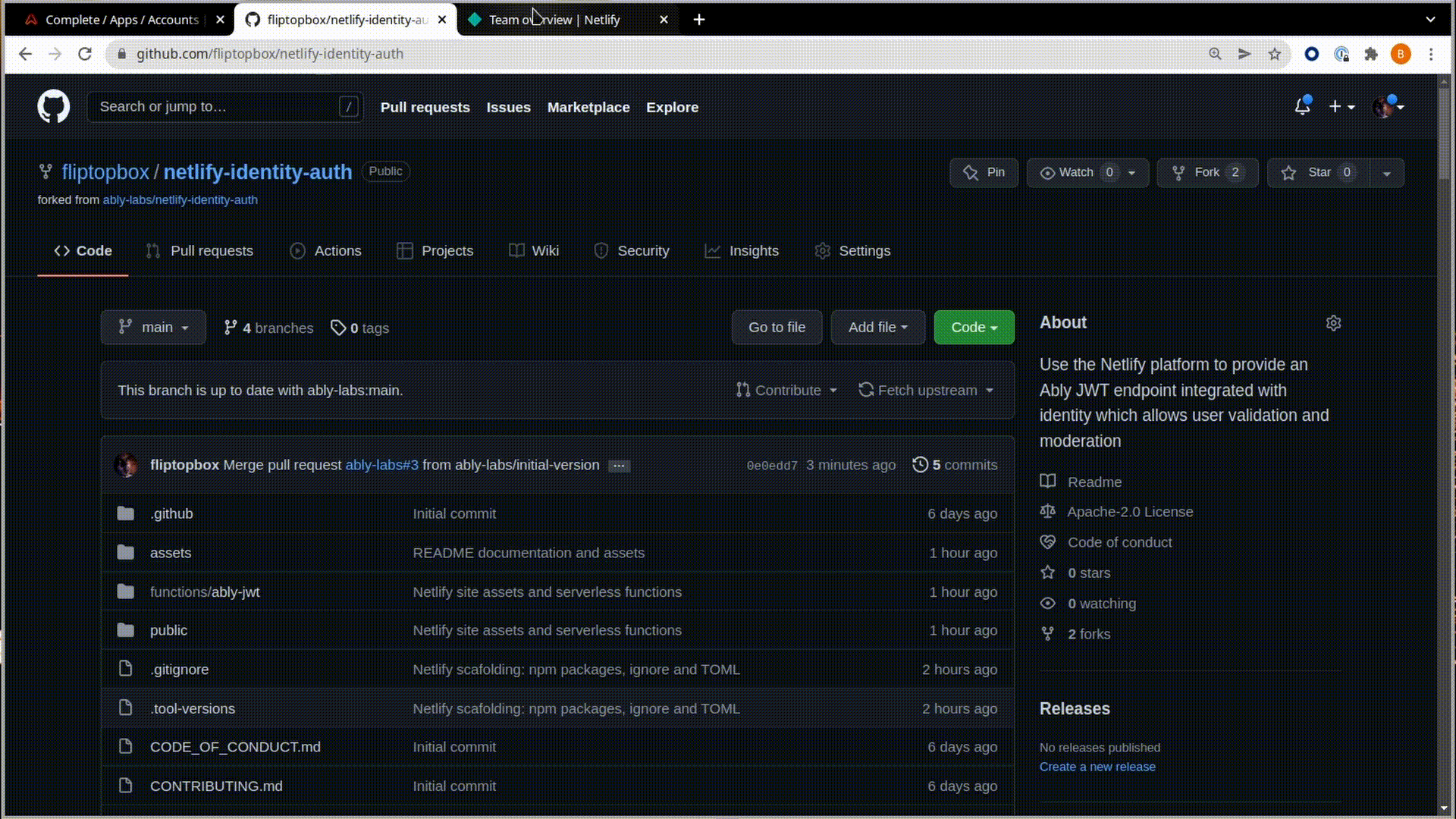The width and height of the screenshot is (1456, 819).
Task: Open the Marketplace menu item
Action: 588,107
